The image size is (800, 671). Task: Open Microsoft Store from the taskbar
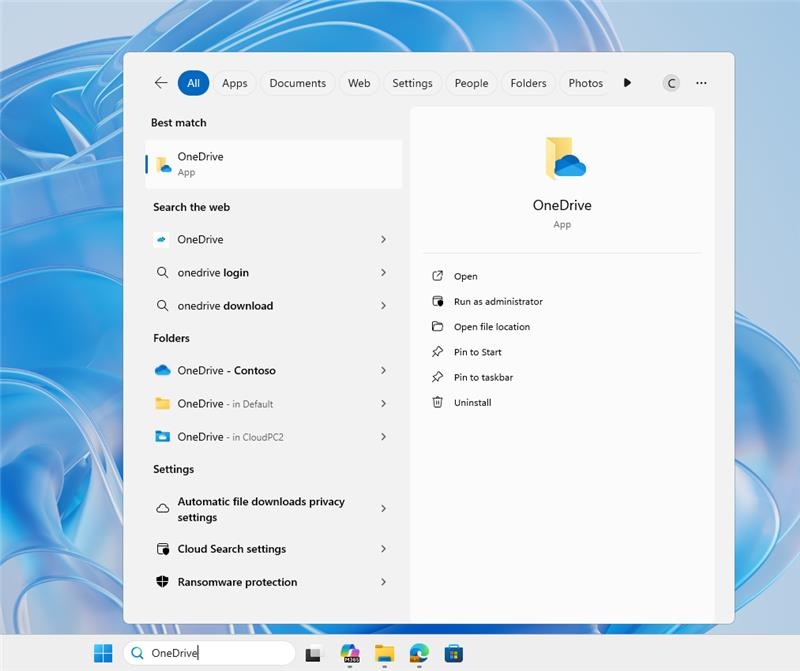[x=454, y=653]
